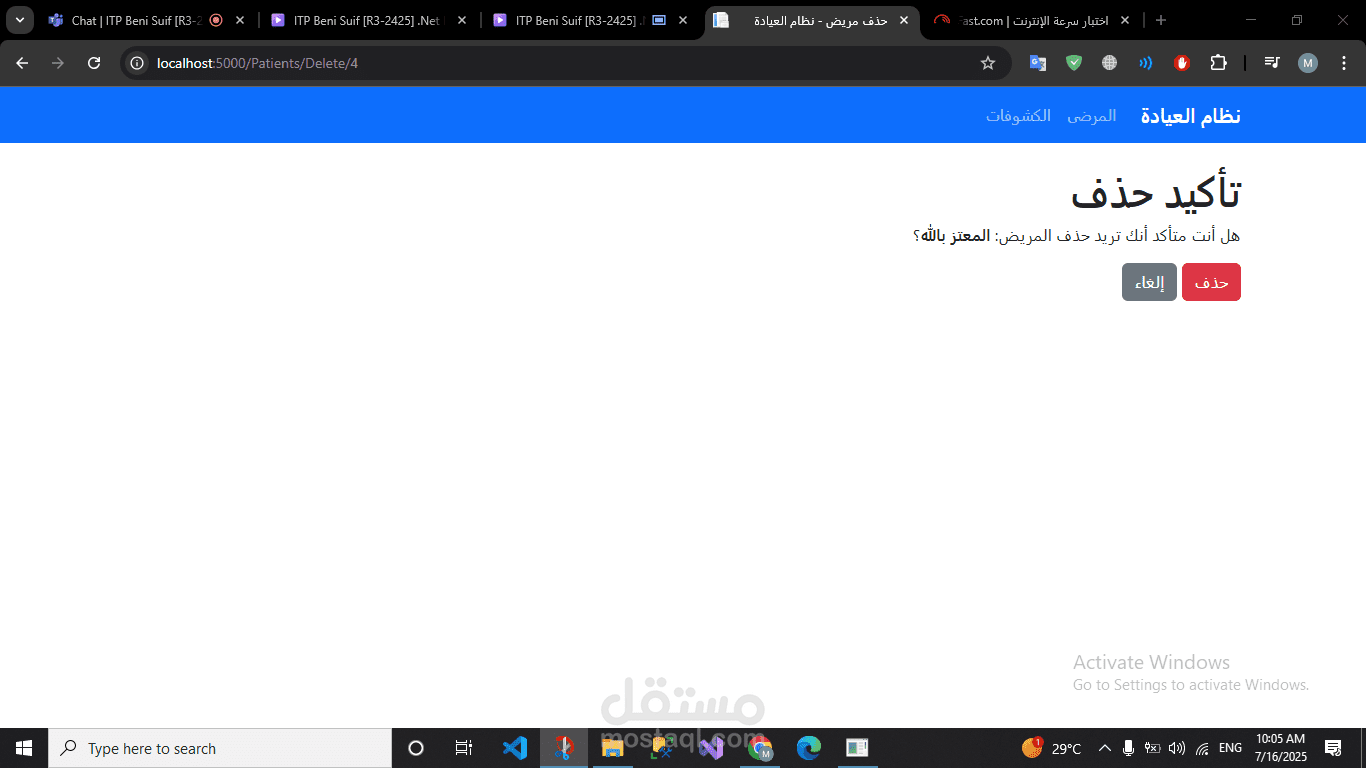1366x768 pixels.
Task: Show hidden system tray icons
Action: [x=1105, y=748]
